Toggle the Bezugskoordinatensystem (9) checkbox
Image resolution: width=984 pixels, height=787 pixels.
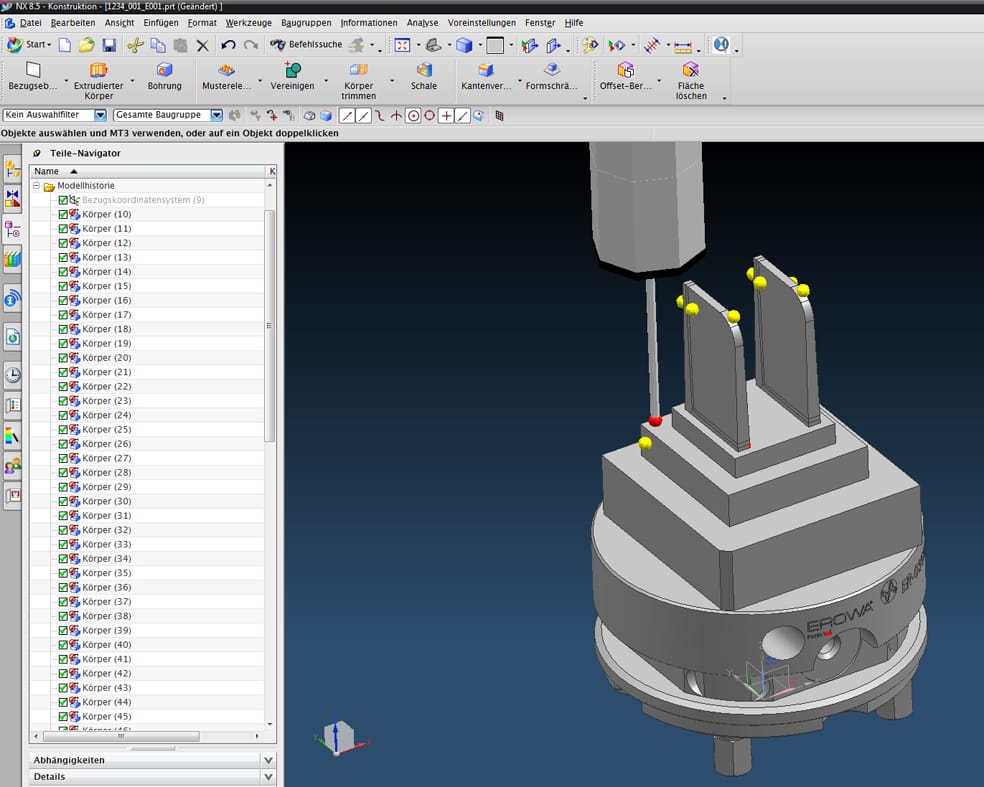tap(63, 200)
